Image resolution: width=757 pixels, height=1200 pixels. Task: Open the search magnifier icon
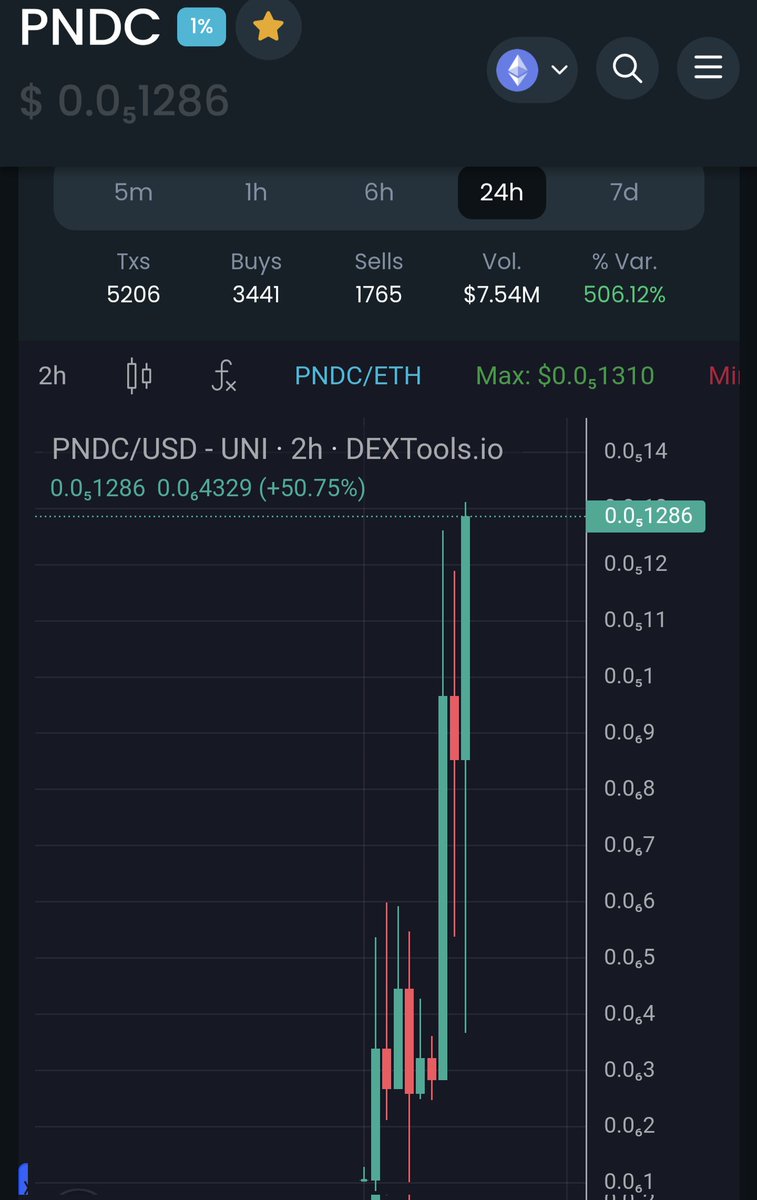coord(627,68)
